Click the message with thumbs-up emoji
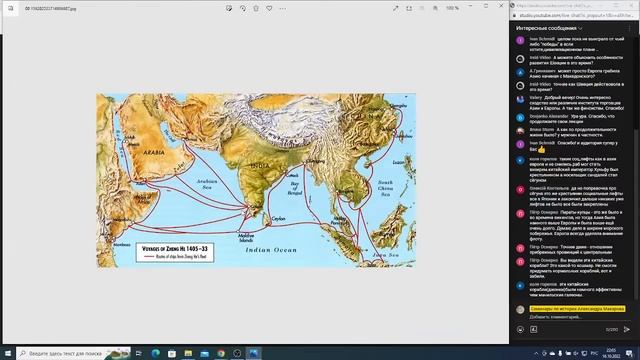Viewport: 640px width, 360px height. tap(573, 147)
